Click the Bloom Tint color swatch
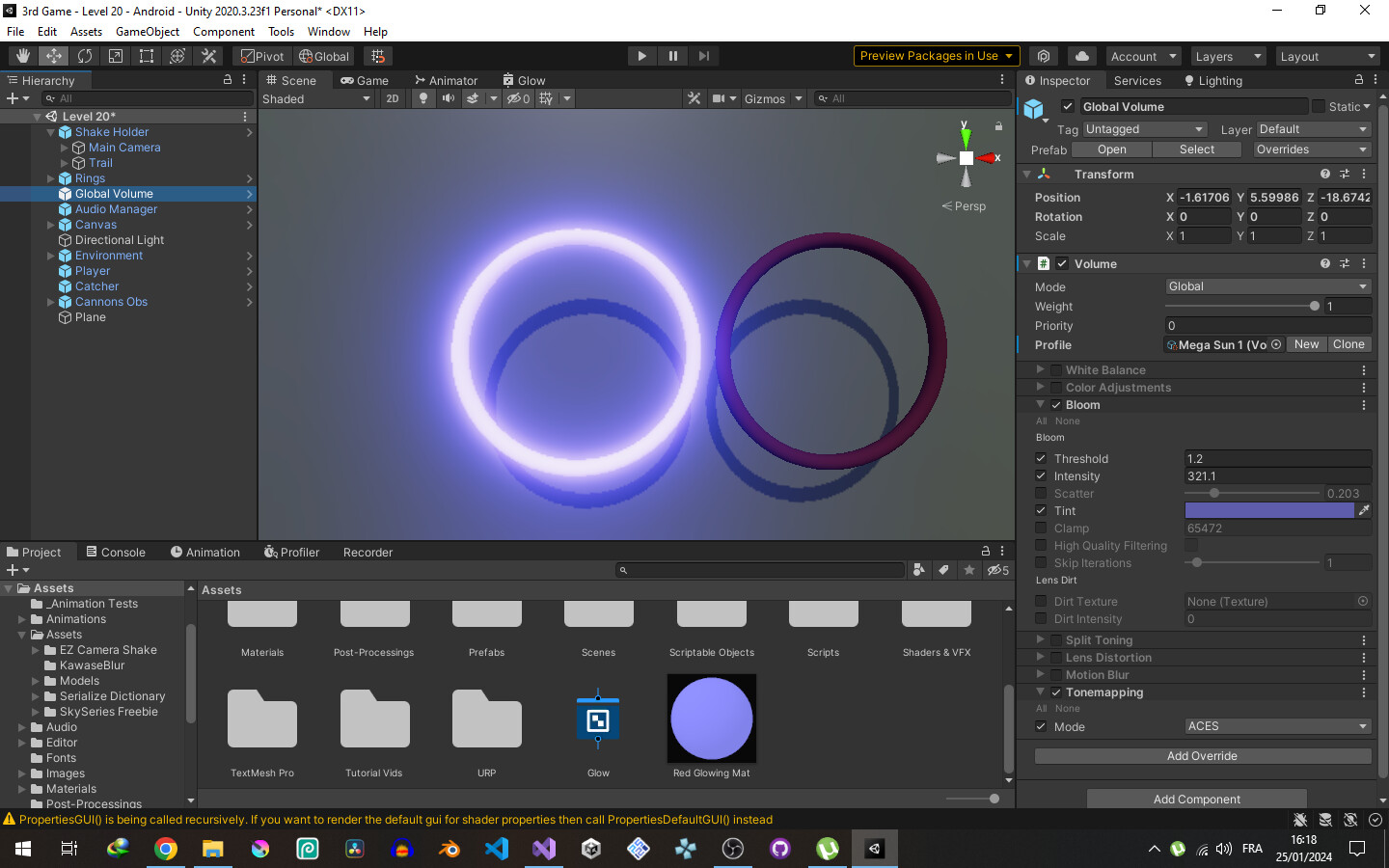This screenshot has height=868, width=1389. click(x=1268, y=510)
